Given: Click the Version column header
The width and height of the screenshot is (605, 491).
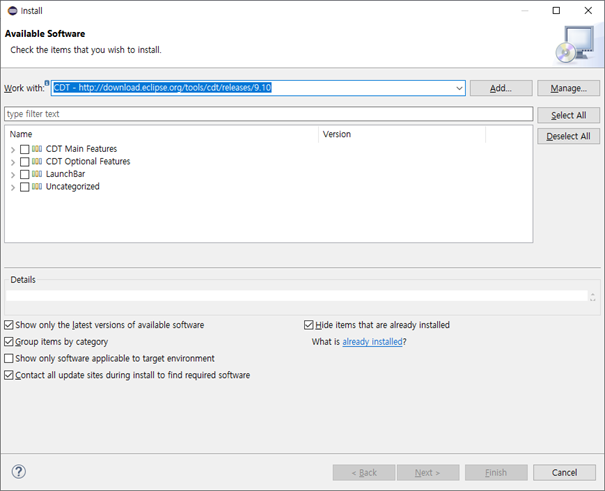Looking at the screenshot, I should (x=402, y=134).
